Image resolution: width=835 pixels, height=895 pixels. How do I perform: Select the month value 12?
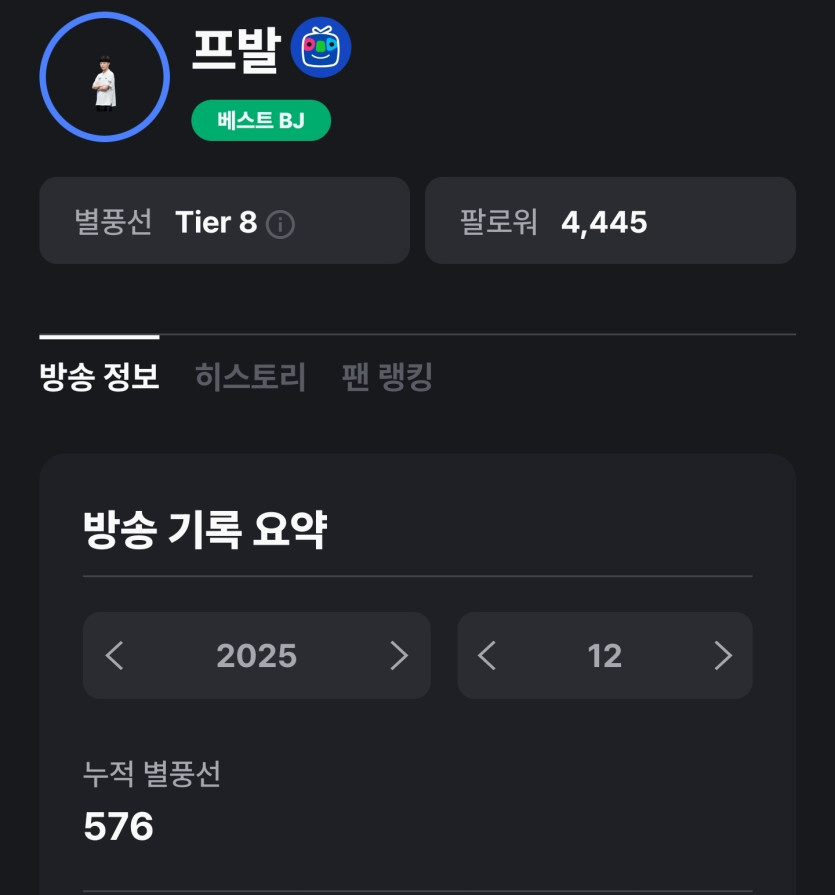pyautogui.click(x=604, y=656)
